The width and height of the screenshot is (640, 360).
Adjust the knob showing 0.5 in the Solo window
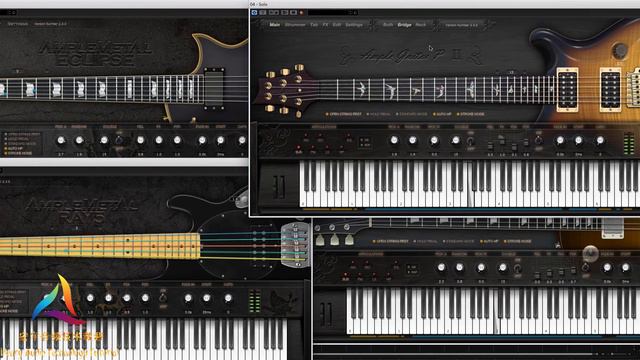pos(434,140)
